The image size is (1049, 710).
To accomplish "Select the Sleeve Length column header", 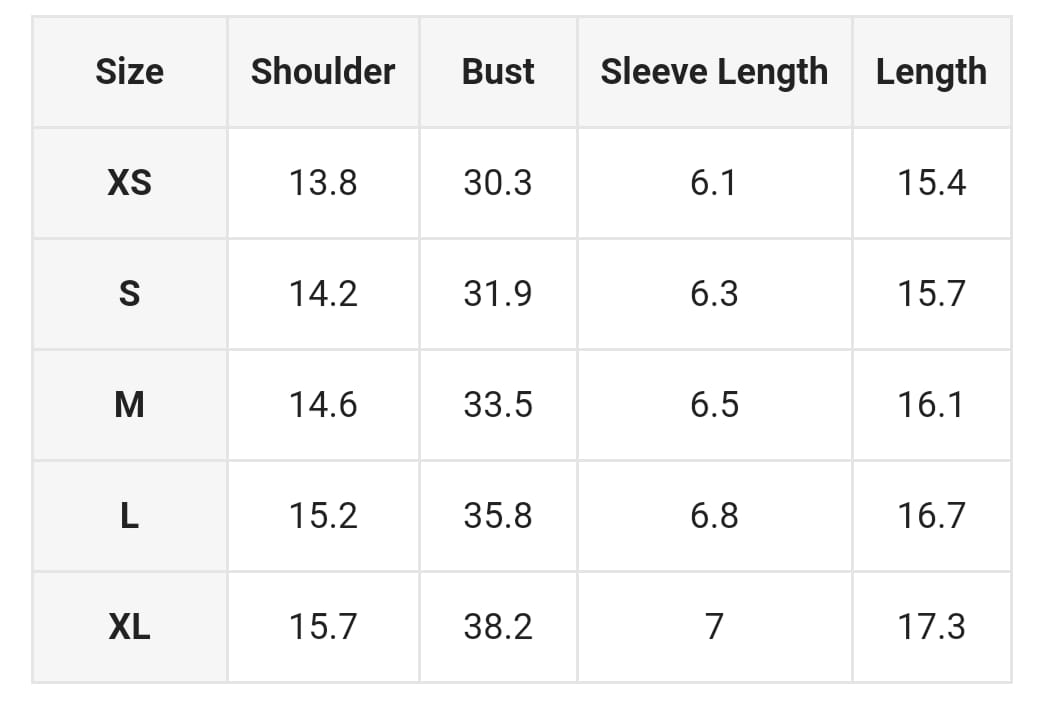I will click(x=714, y=72).
